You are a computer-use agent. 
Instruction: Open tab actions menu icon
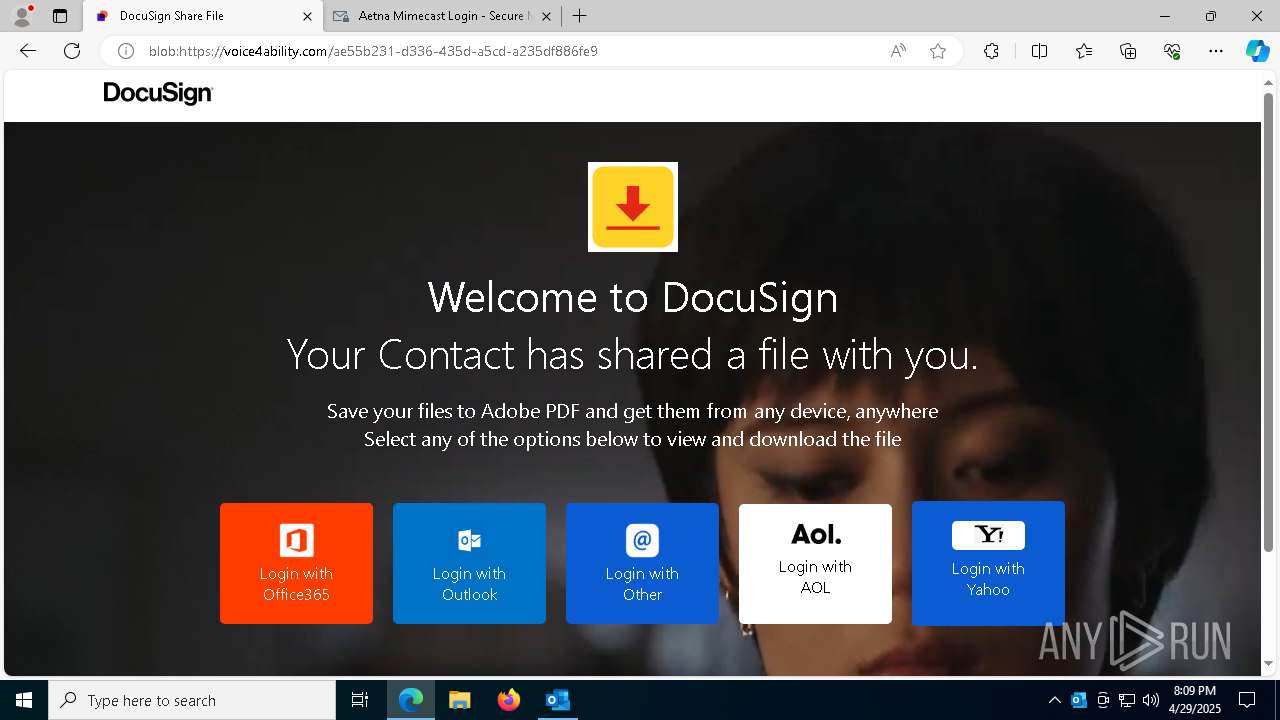tap(60, 16)
